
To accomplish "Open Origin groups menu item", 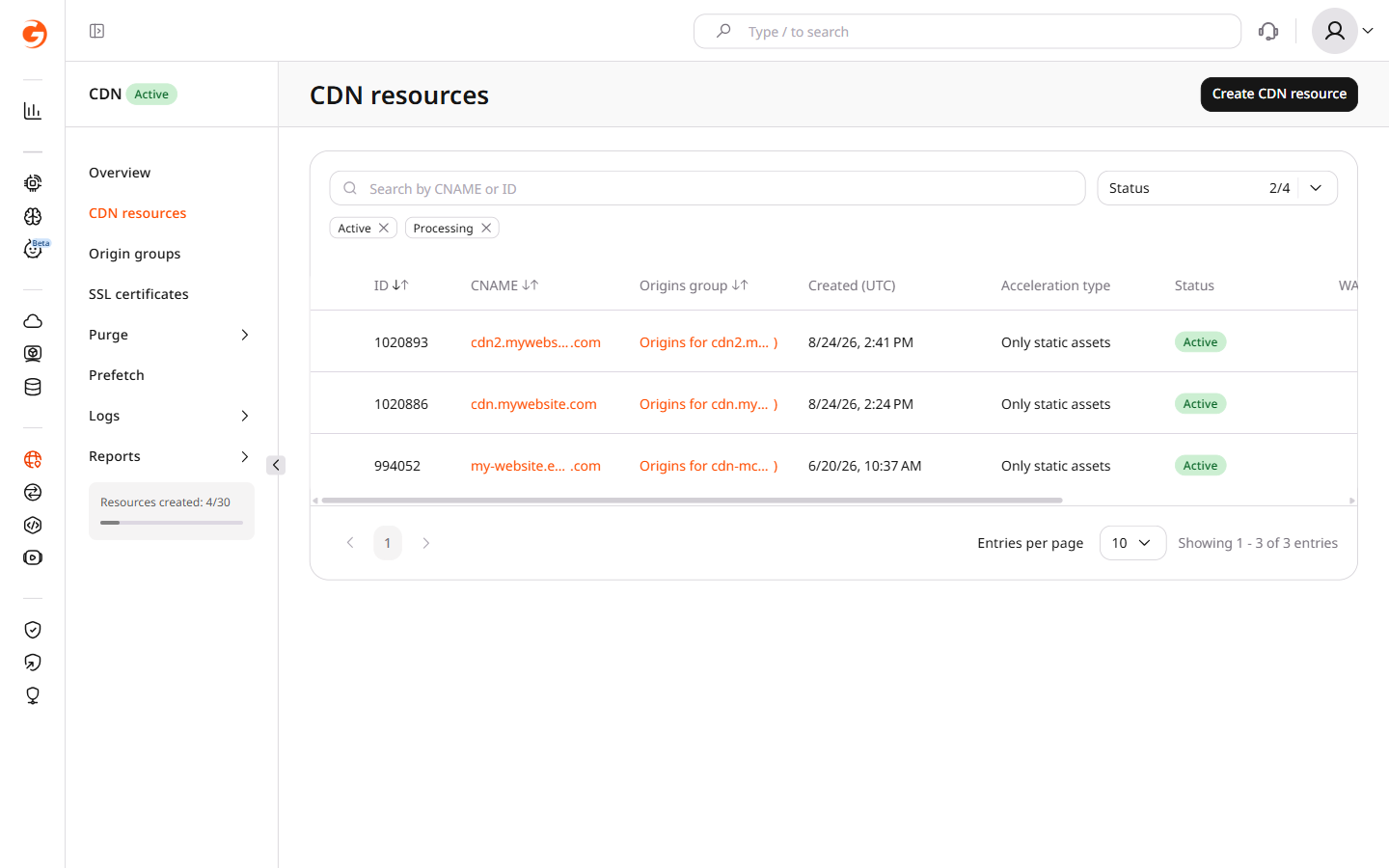I will 135,254.
